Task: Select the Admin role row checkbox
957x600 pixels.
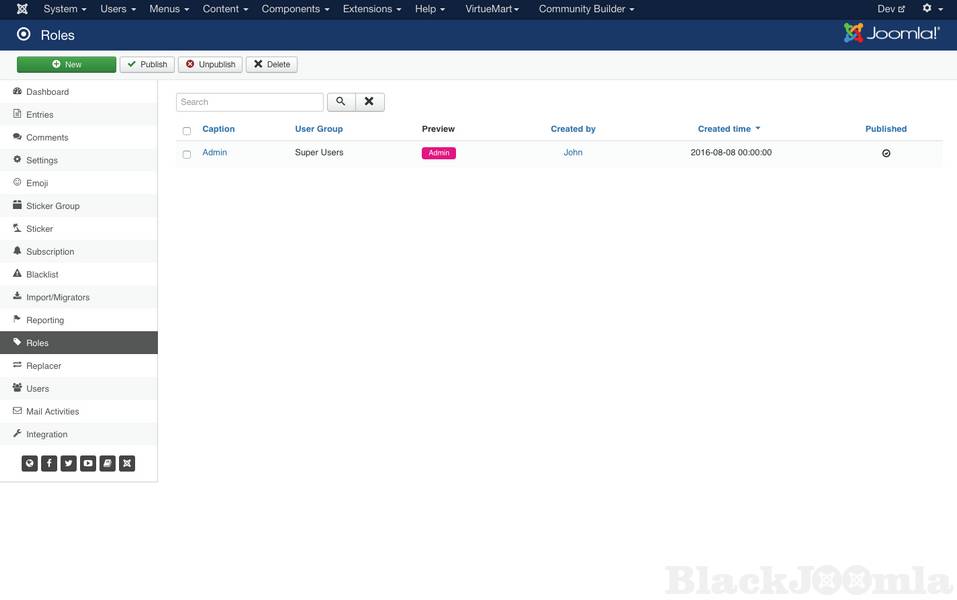Action: [187, 154]
